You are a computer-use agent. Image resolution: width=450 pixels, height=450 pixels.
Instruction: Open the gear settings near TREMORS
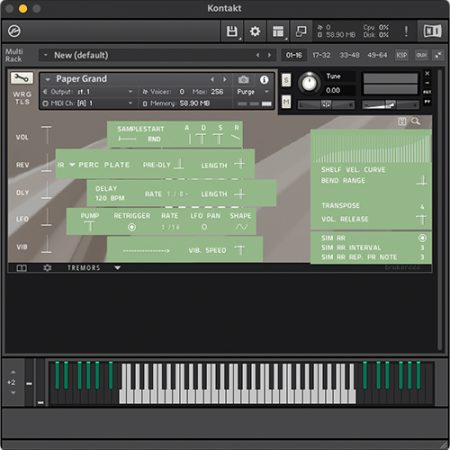pos(47,268)
